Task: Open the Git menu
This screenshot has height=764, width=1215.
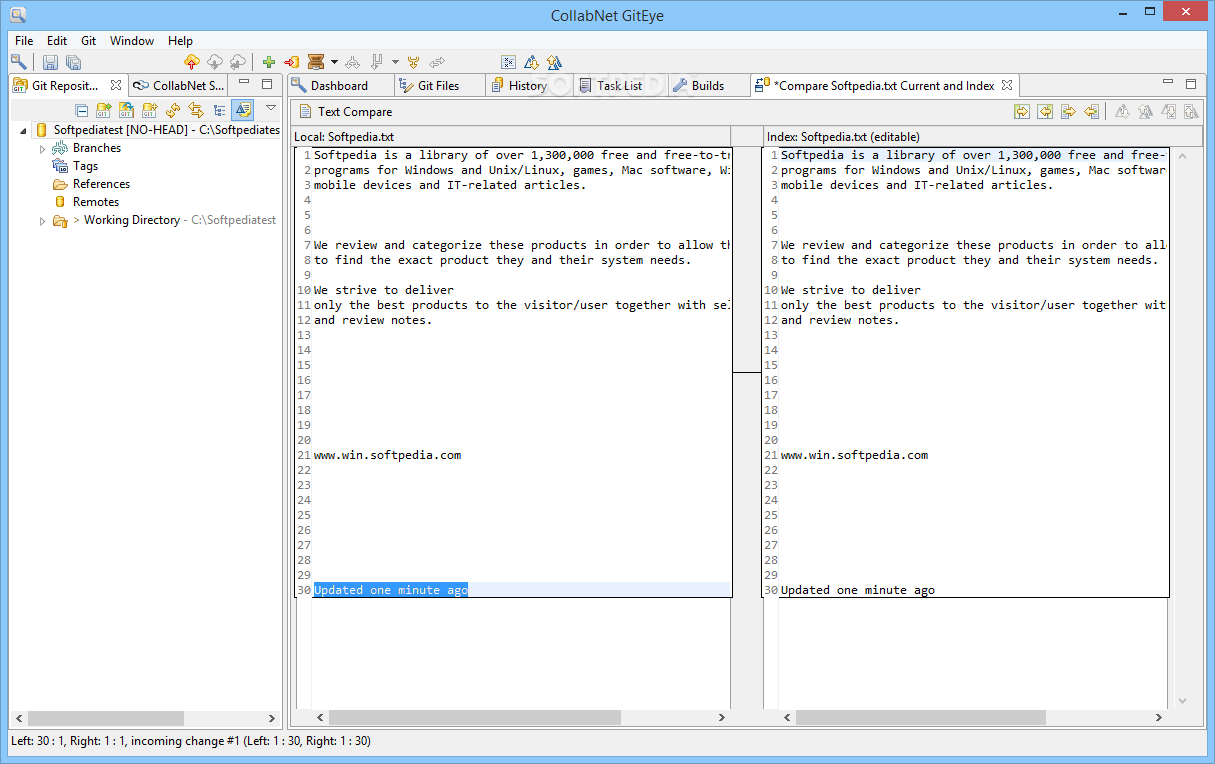Action: click(x=89, y=41)
